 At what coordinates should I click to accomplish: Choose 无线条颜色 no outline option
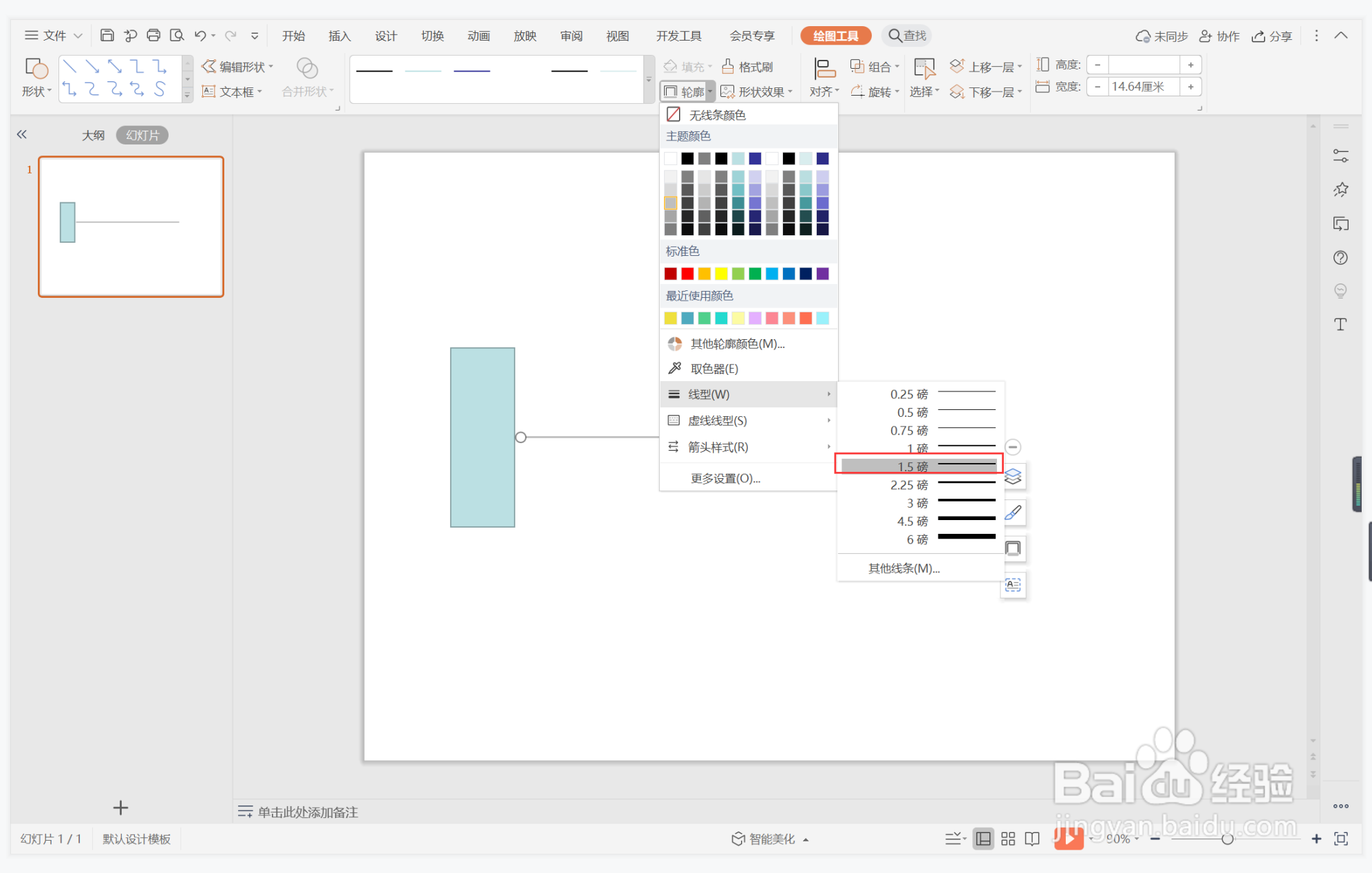pyautogui.click(x=749, y=114)
